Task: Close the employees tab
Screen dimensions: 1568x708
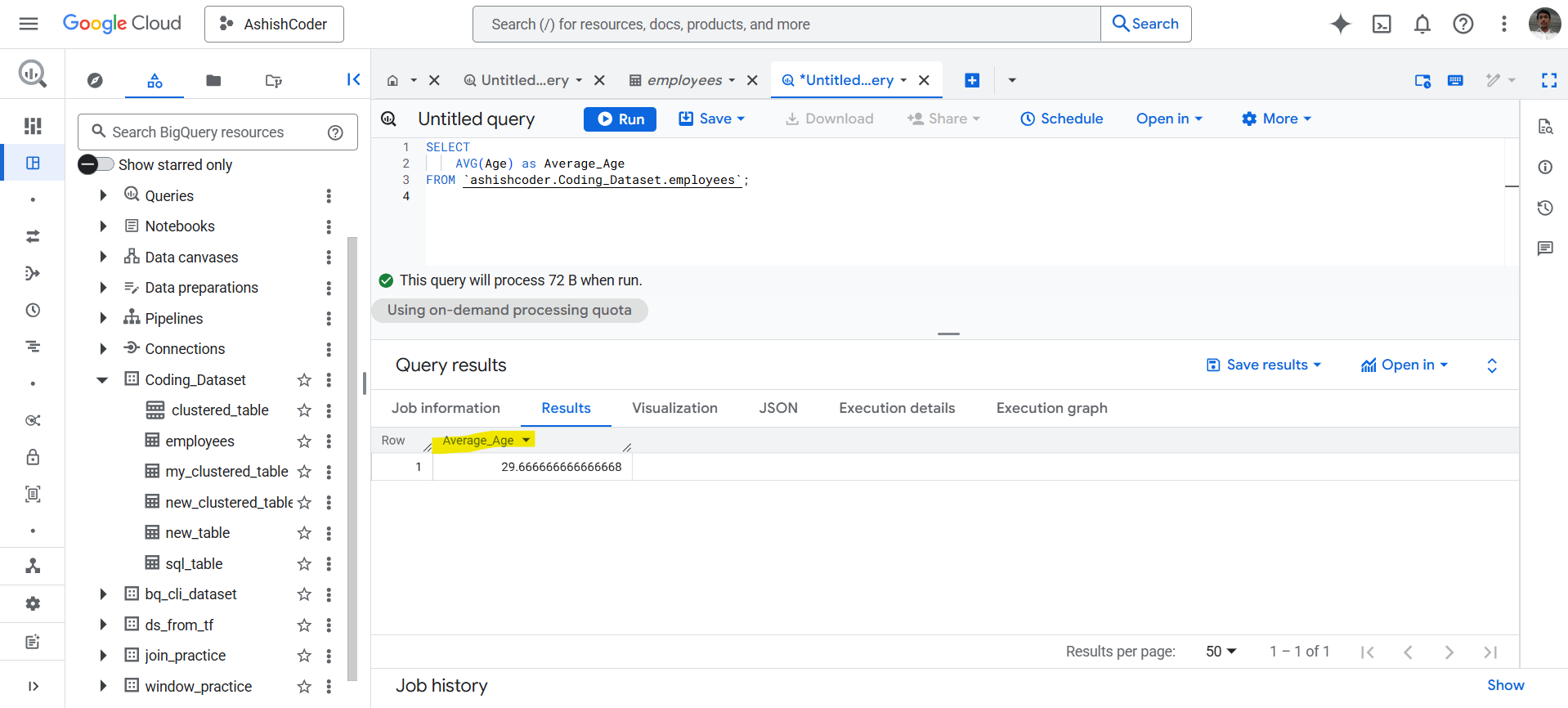Action: pyautogui.click(x=753, y=80)
